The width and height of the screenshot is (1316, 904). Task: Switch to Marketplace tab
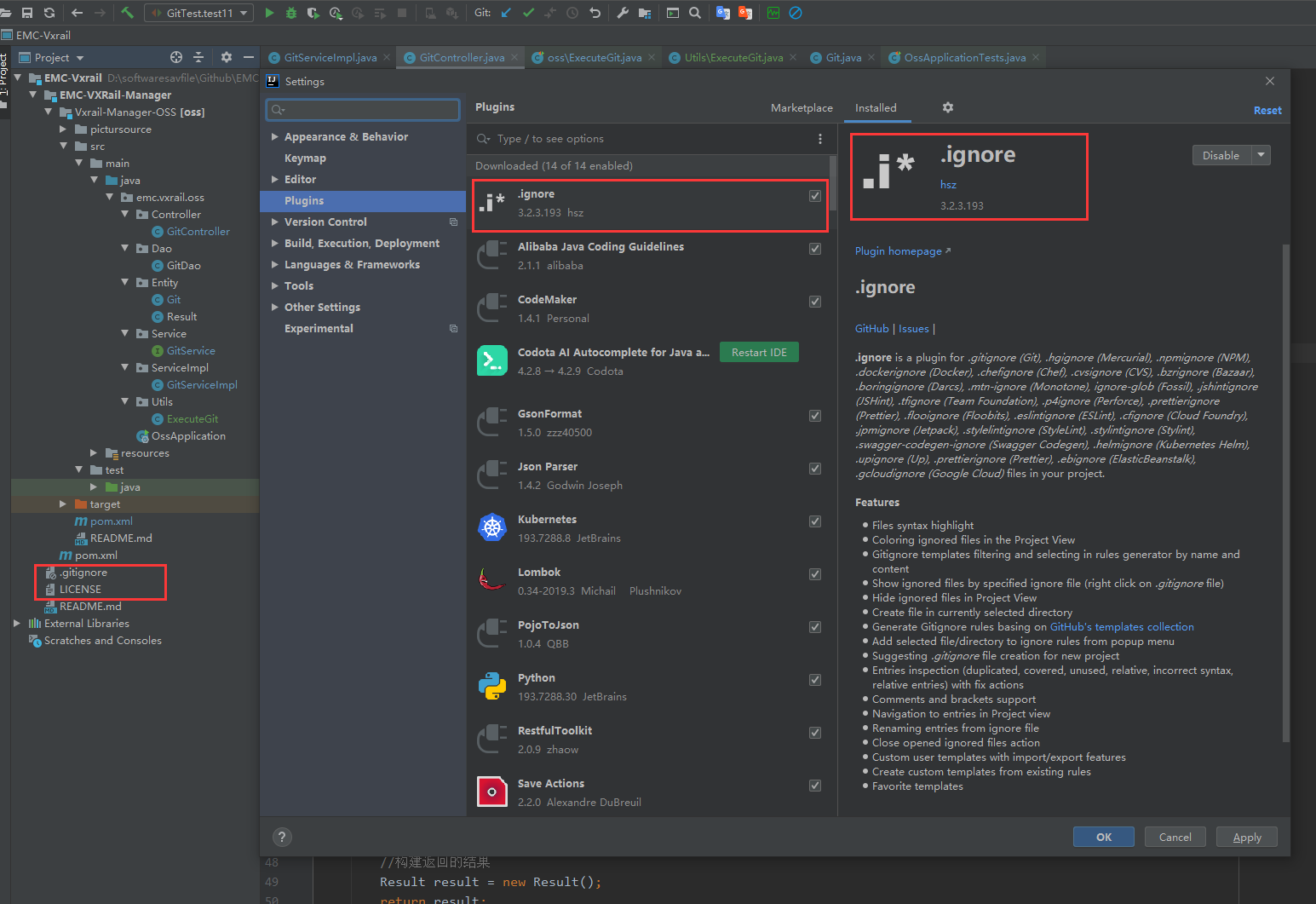click(x=802, y=107)
